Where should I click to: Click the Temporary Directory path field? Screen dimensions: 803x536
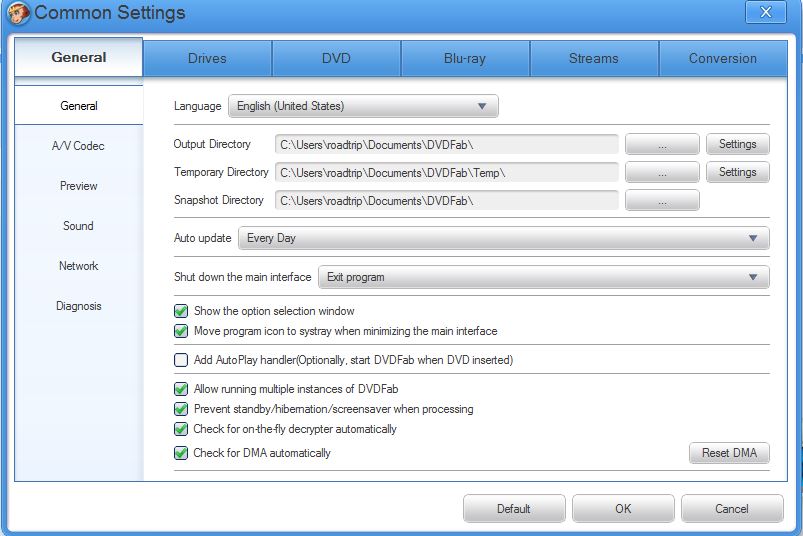pos(447,173)
